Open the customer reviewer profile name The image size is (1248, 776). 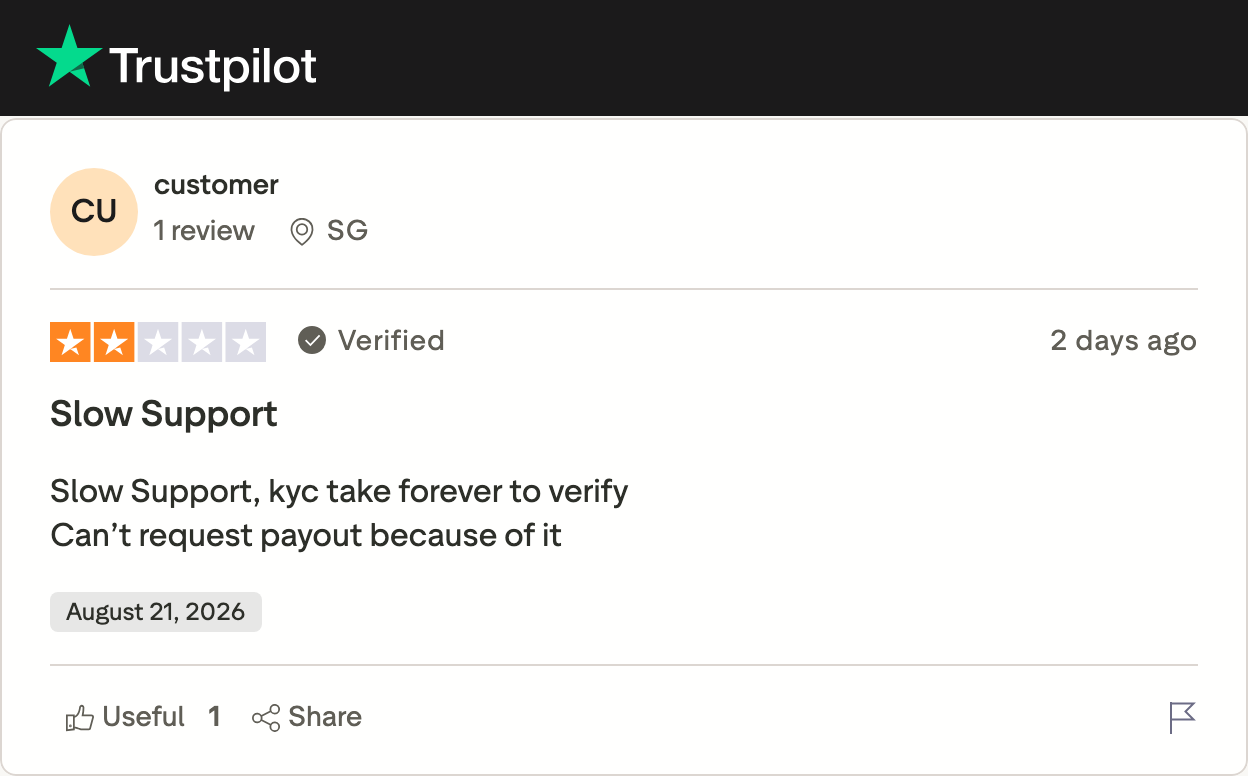216,185
